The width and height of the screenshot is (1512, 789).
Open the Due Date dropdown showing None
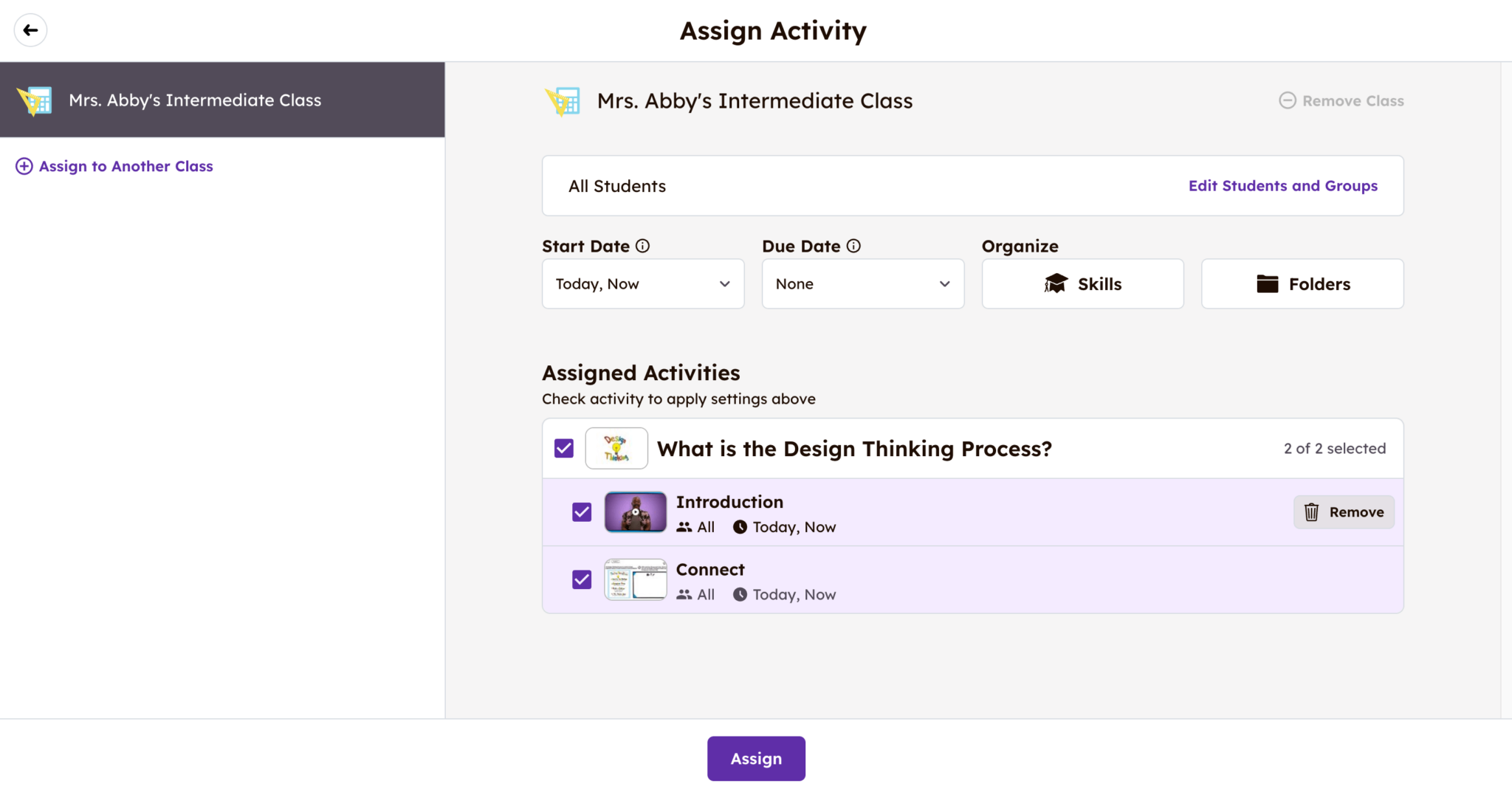pyautogui.click(x=862, y=283)
